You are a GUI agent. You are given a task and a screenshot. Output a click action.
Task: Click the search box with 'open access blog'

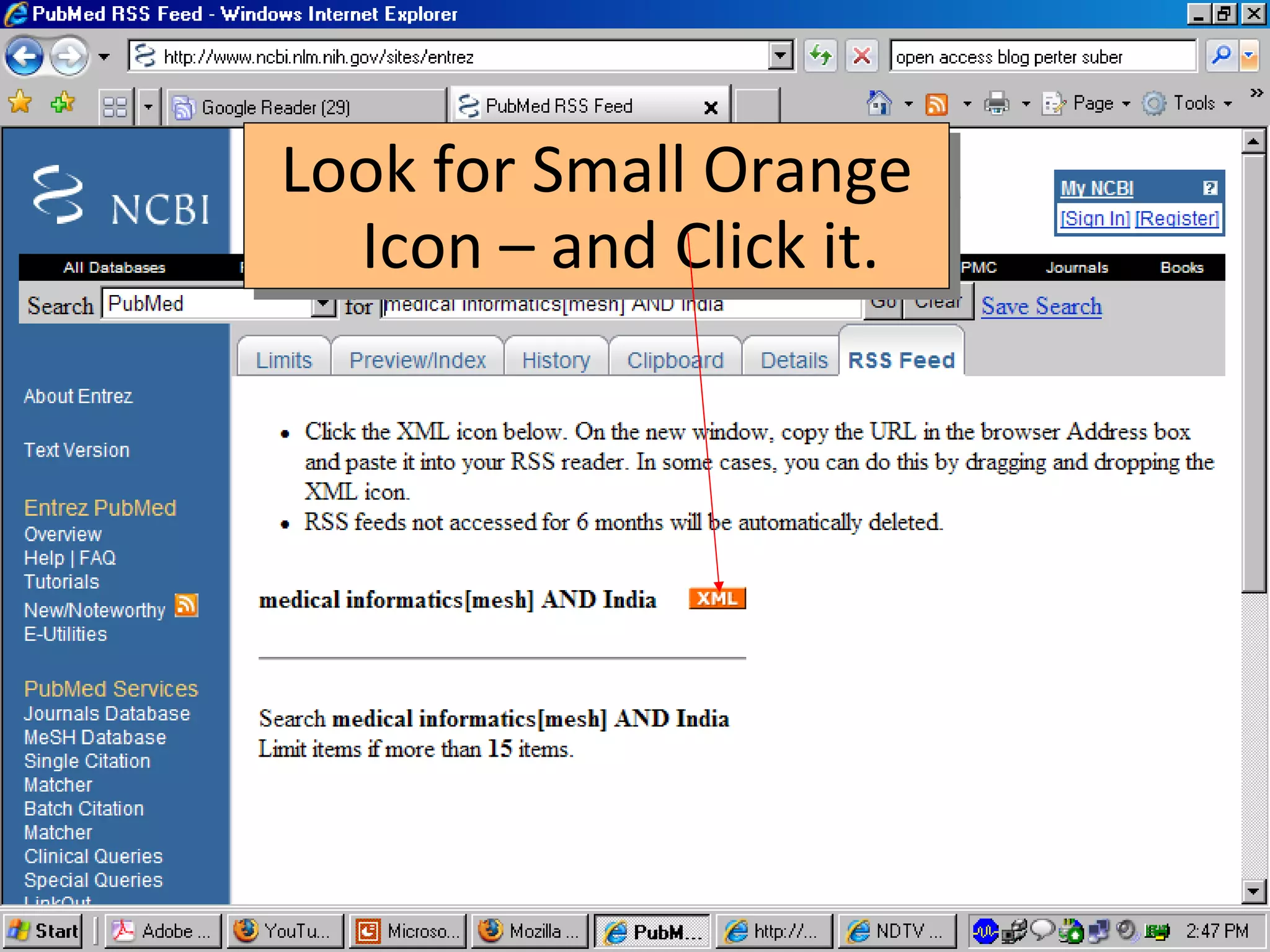[x=1042, y=57]
